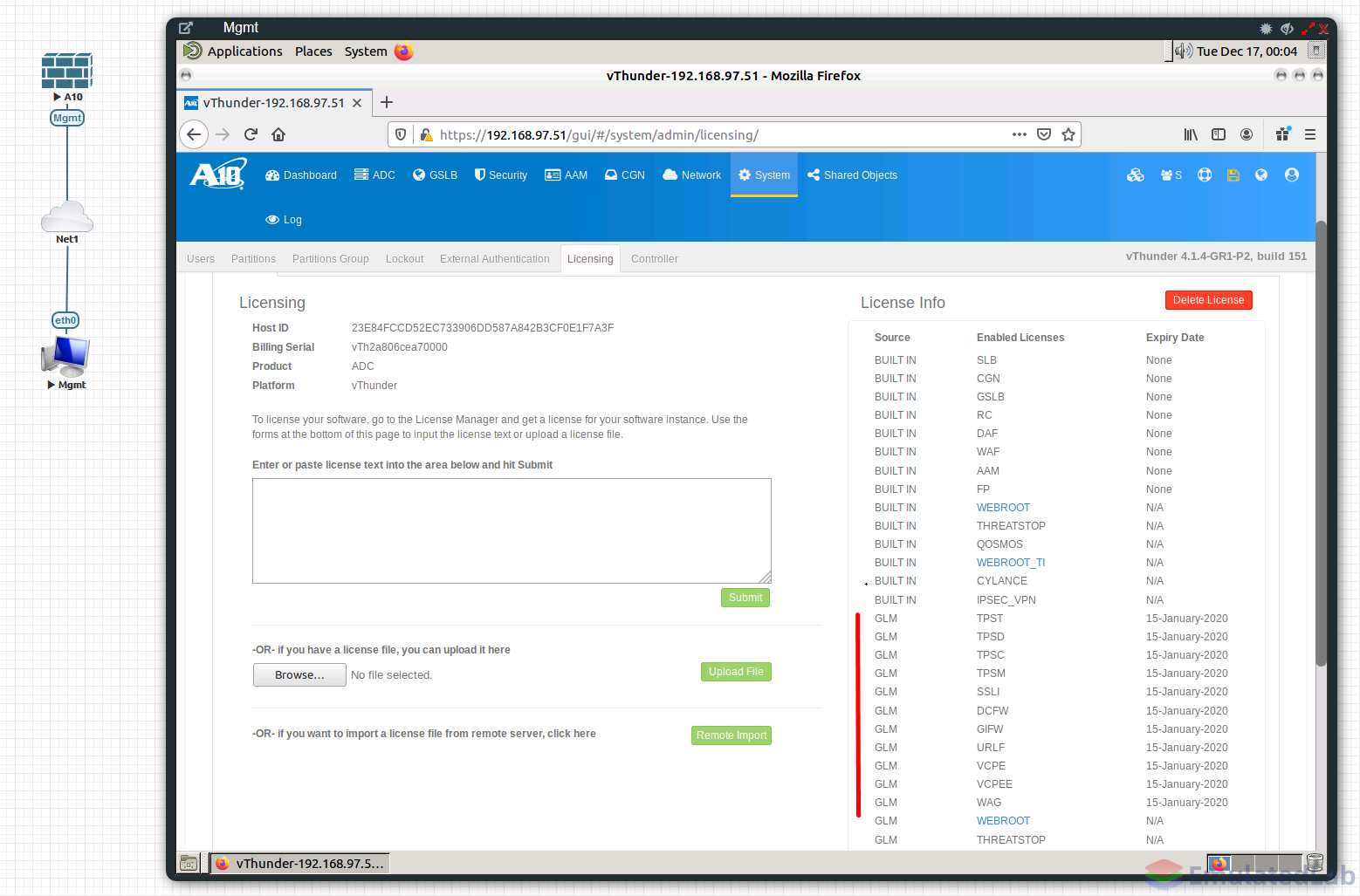
Task: Open the BUILT IN WEBROOT license link
Action: [x=1003, y=508]
